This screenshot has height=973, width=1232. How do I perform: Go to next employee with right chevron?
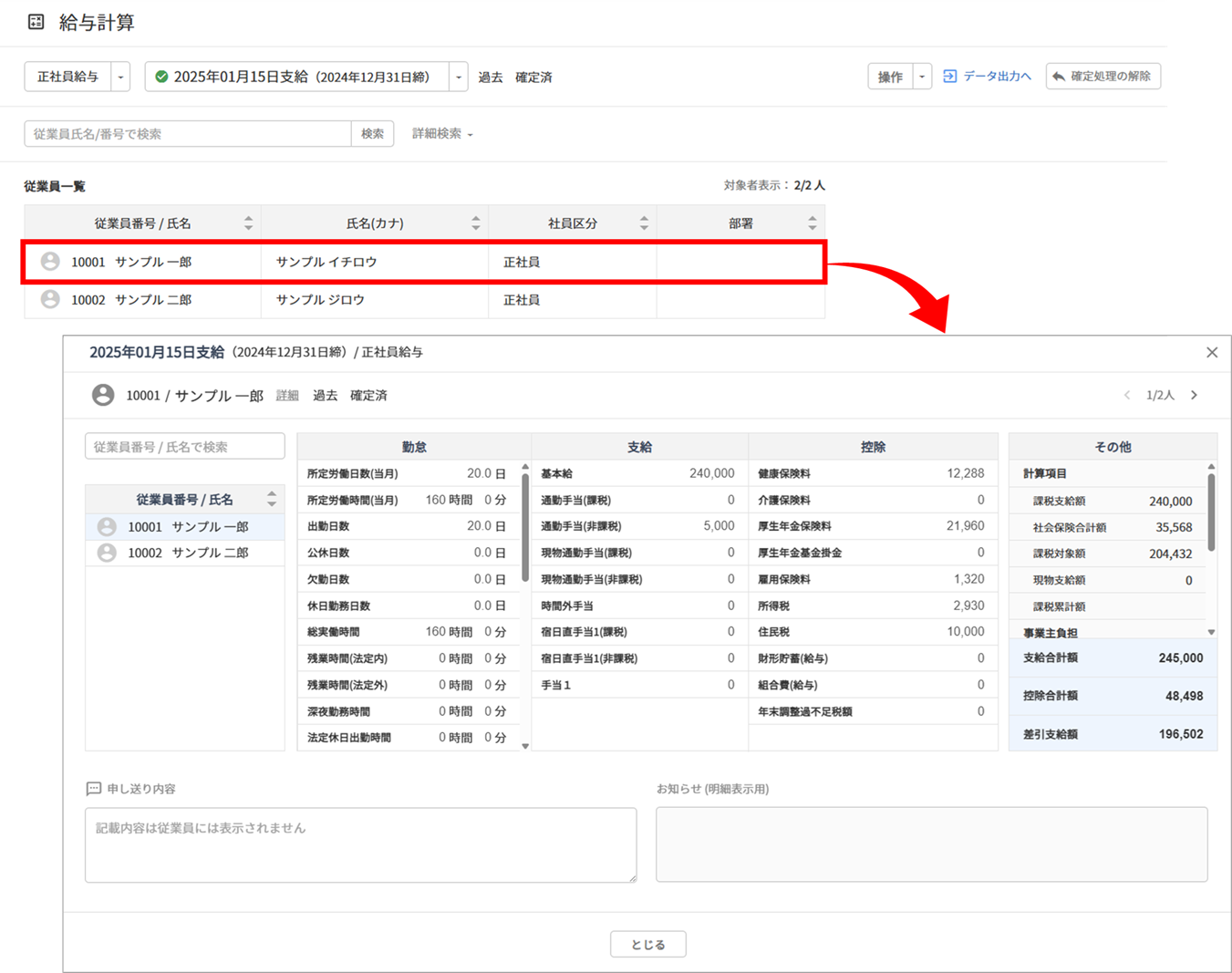tap(1194, 396)
